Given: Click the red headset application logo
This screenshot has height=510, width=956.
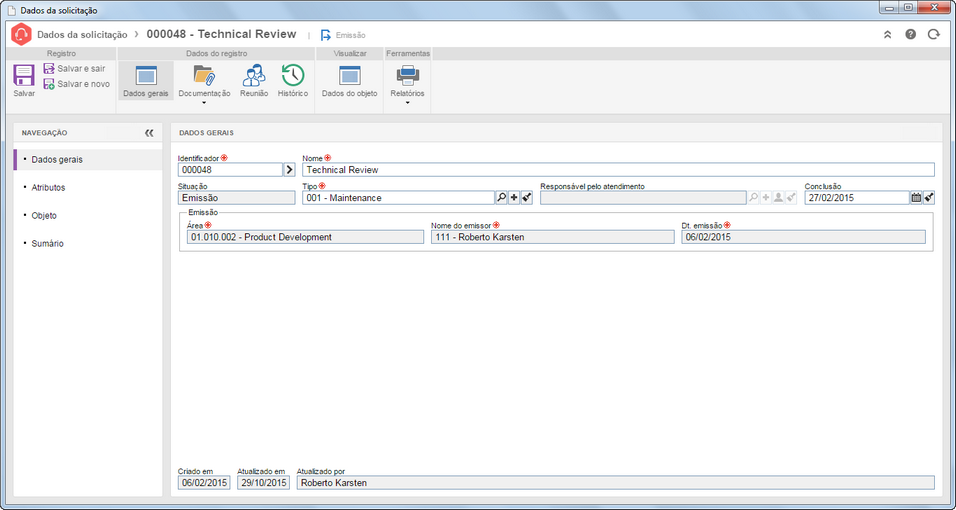Looking at the screenshot, I should (21, 35).
